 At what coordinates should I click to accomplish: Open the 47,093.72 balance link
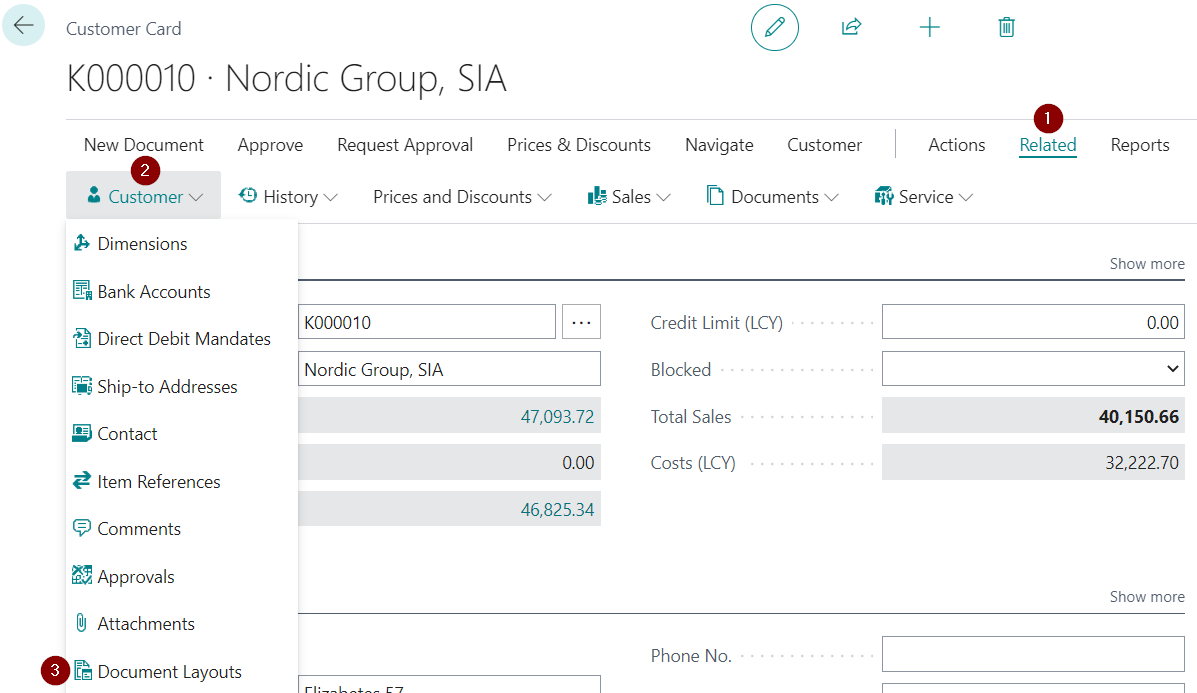coord(557,417)
